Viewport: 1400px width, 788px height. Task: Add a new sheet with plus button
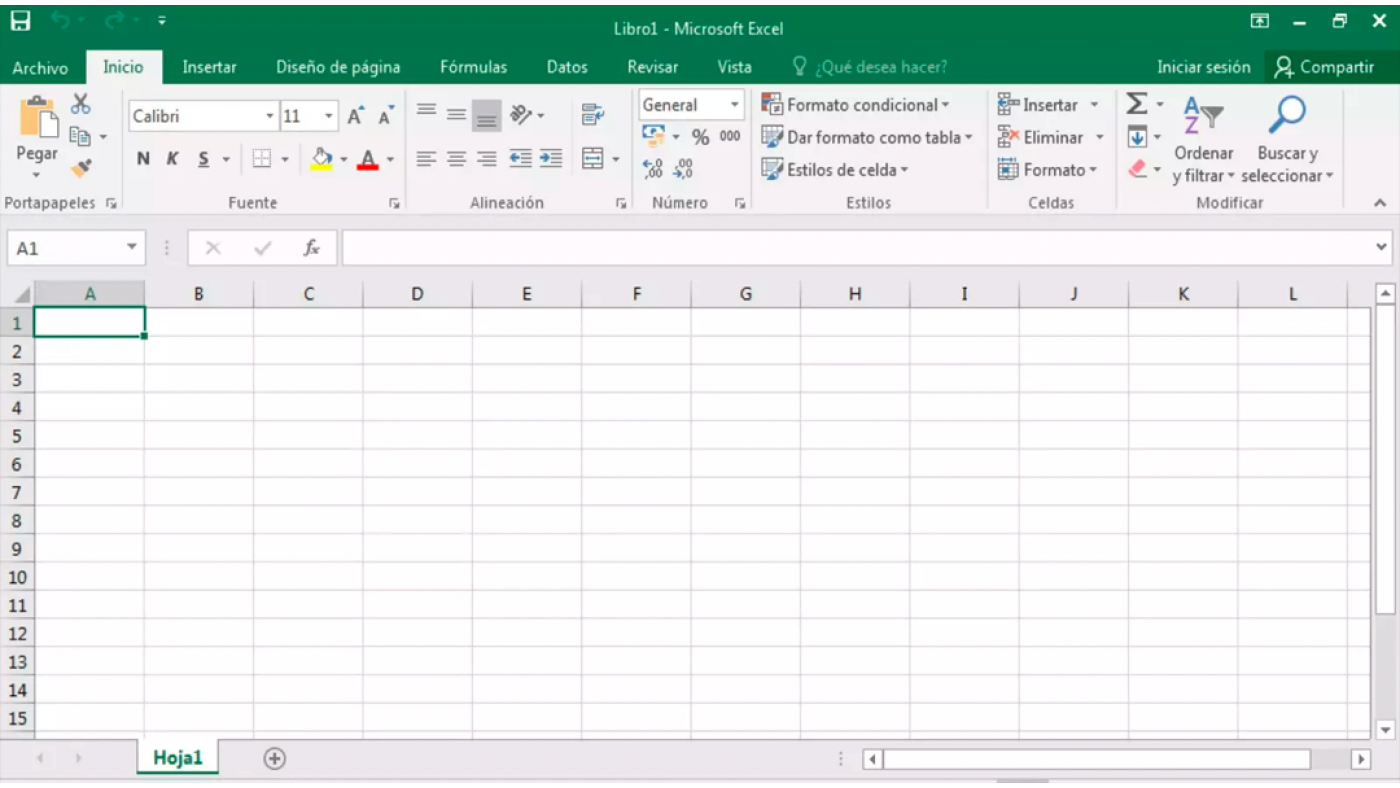click(x=275, y=759)
